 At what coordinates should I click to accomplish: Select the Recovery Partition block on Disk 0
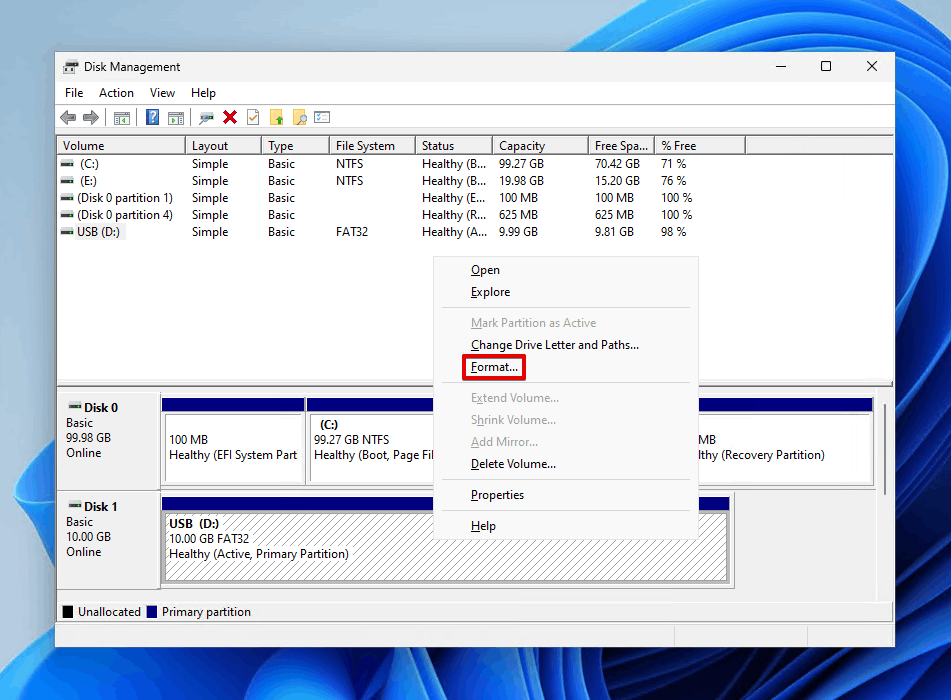785,440
